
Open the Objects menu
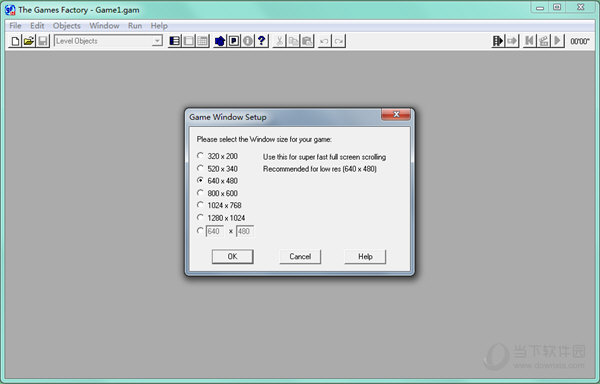[x=67, y=26]
